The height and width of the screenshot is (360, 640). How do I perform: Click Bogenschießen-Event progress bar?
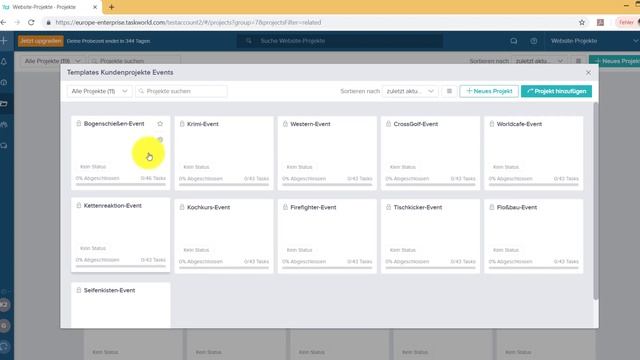tap(120, 184)
